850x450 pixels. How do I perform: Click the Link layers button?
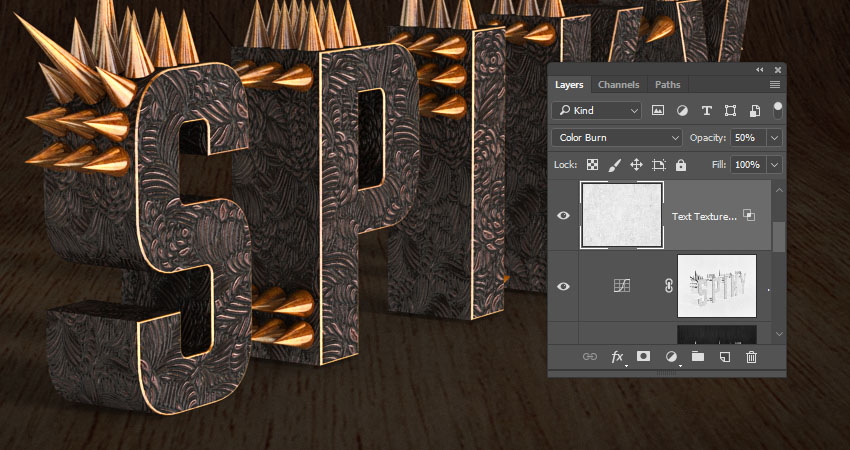point(589,357)
